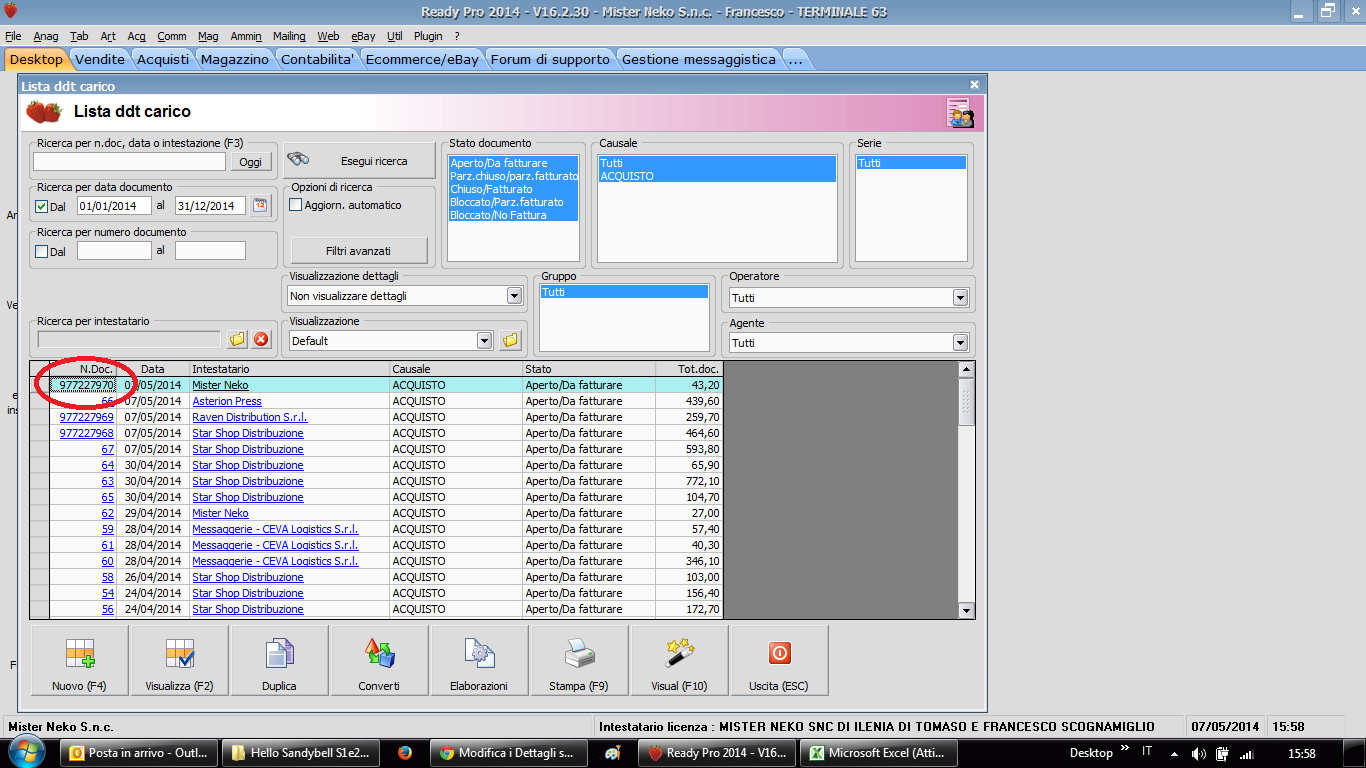Screen dimensions: 1366x768
Task: Expand Visualizzazione dettagli dropdown
Action: point(514,296)
